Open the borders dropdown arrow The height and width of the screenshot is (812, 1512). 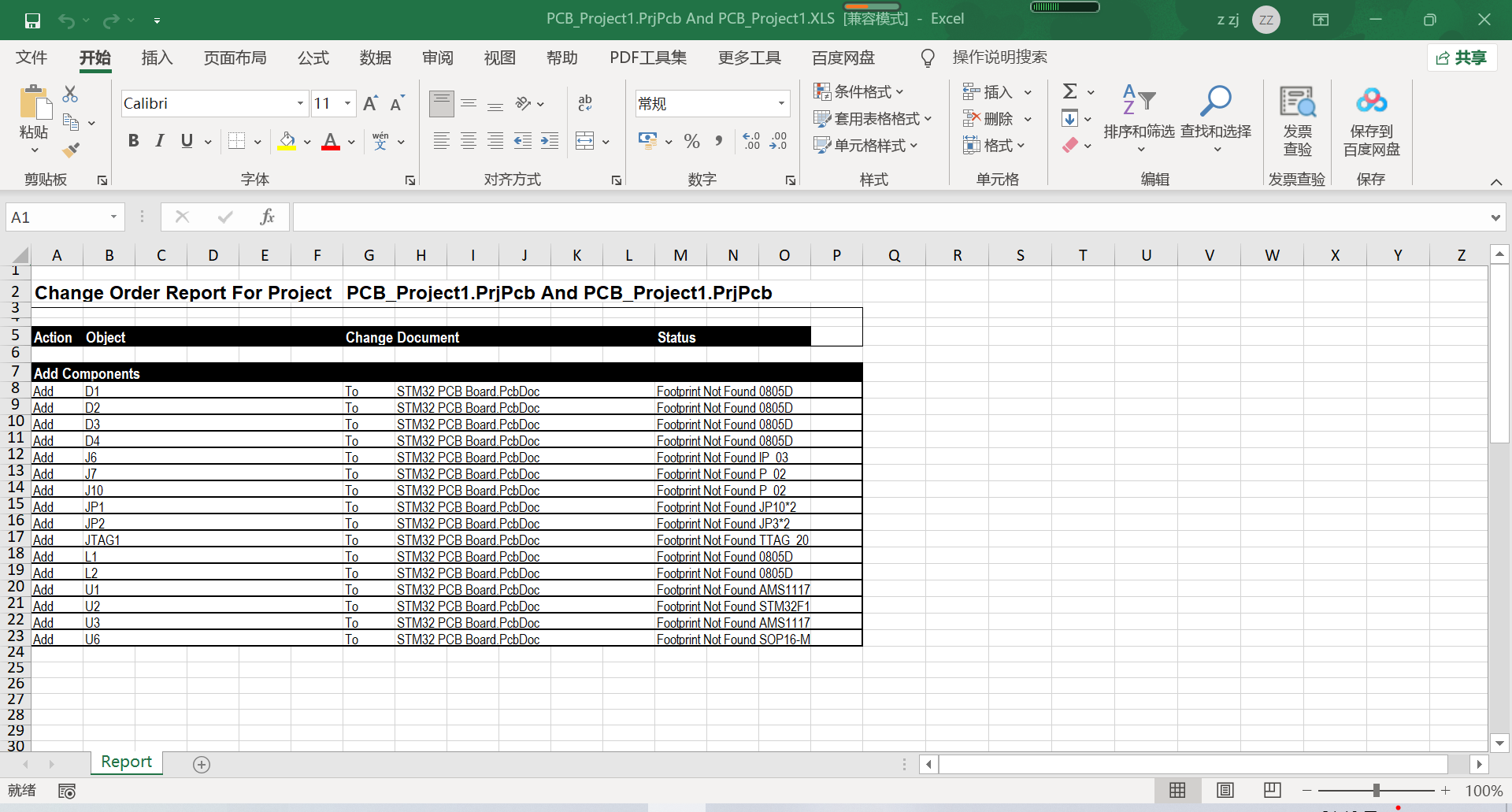(x=258, y=142)
